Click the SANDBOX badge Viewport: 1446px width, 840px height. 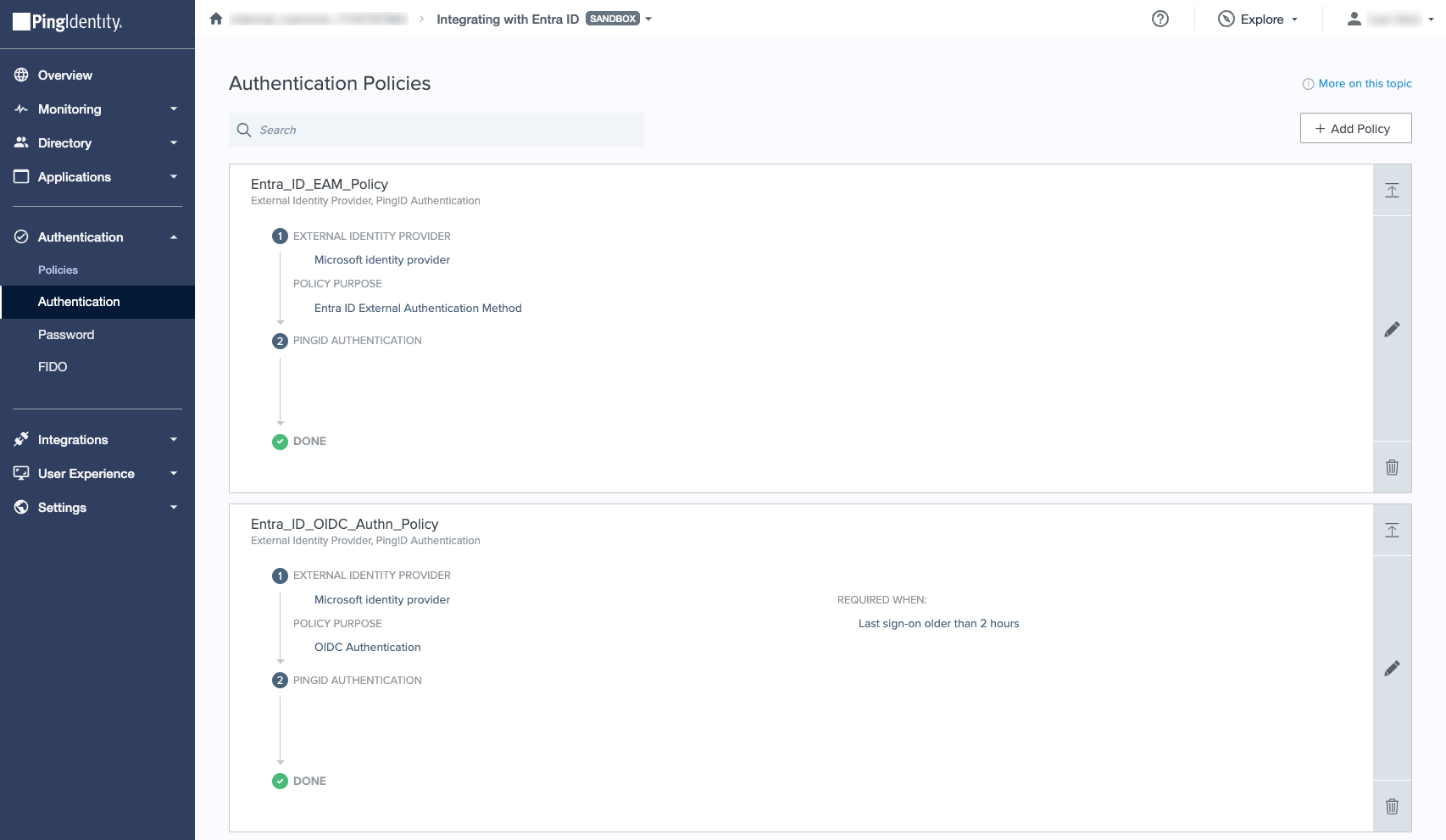(x=613, y=19)
